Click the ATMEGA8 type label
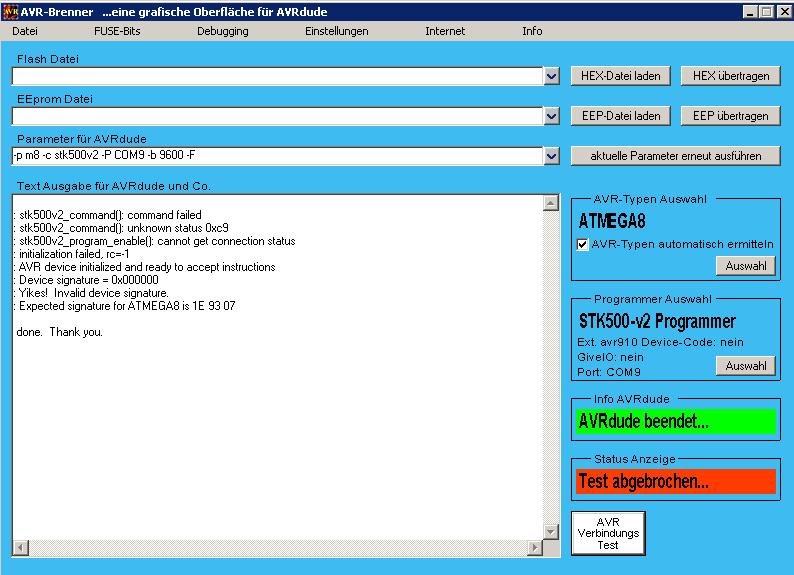 click(612, 222)
